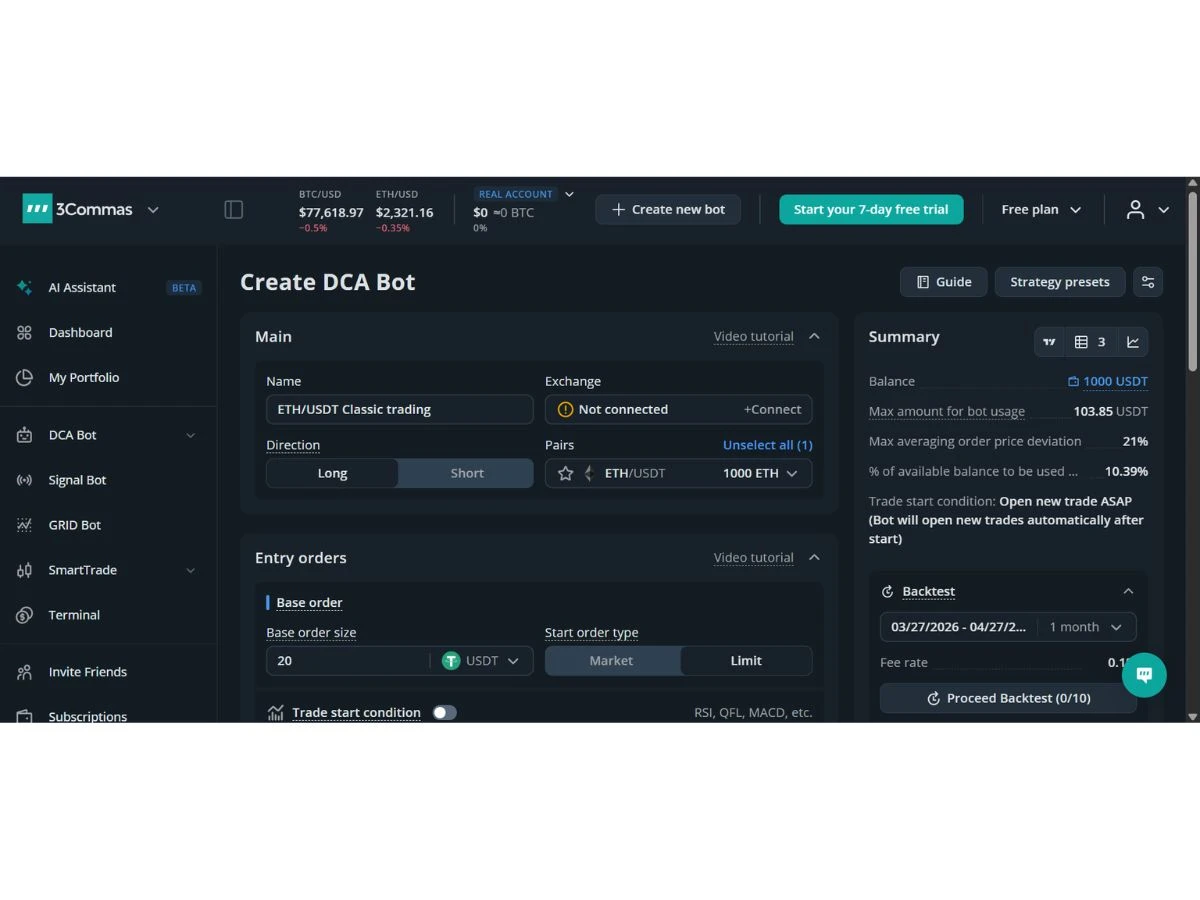Open Main section Video tutorial link

click(754, 337)
